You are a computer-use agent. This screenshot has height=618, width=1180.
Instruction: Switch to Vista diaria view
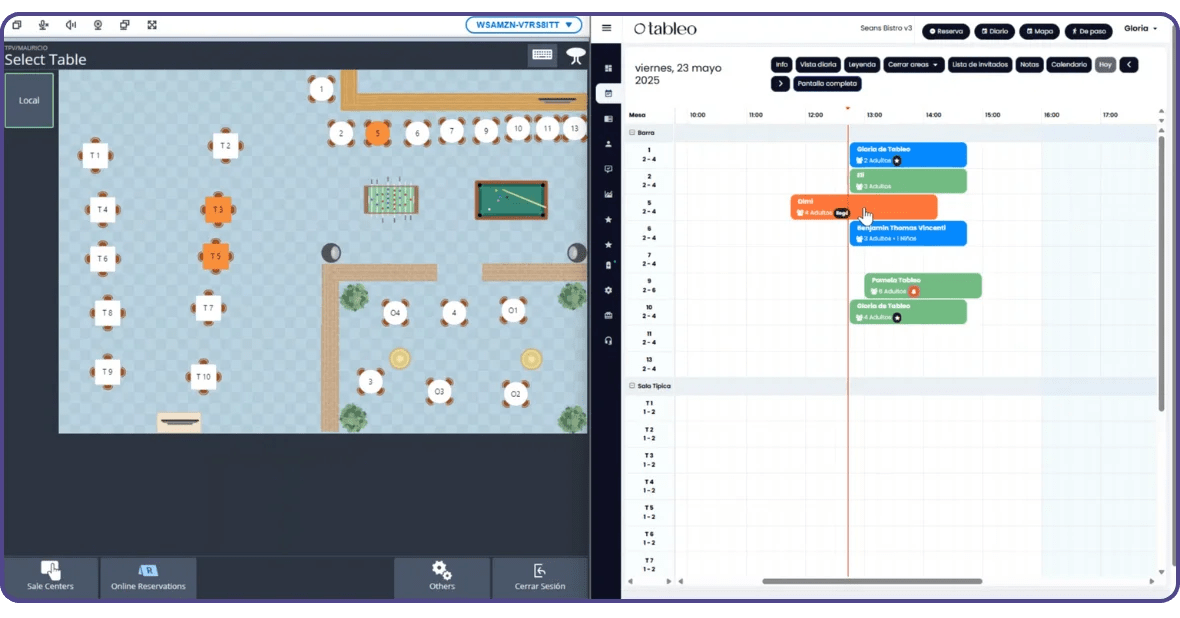pos(818,65)
